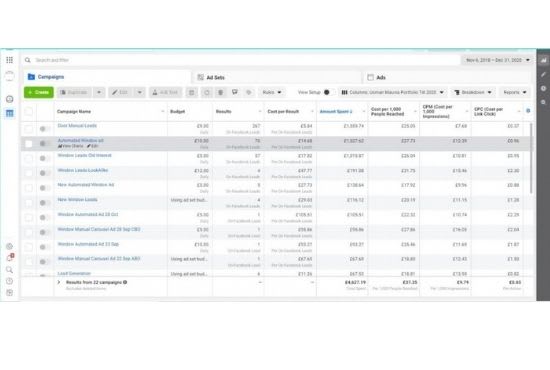Click the search magnifier in filter bar
This screenshot has width=550, height=370.
tap(28, 60)
